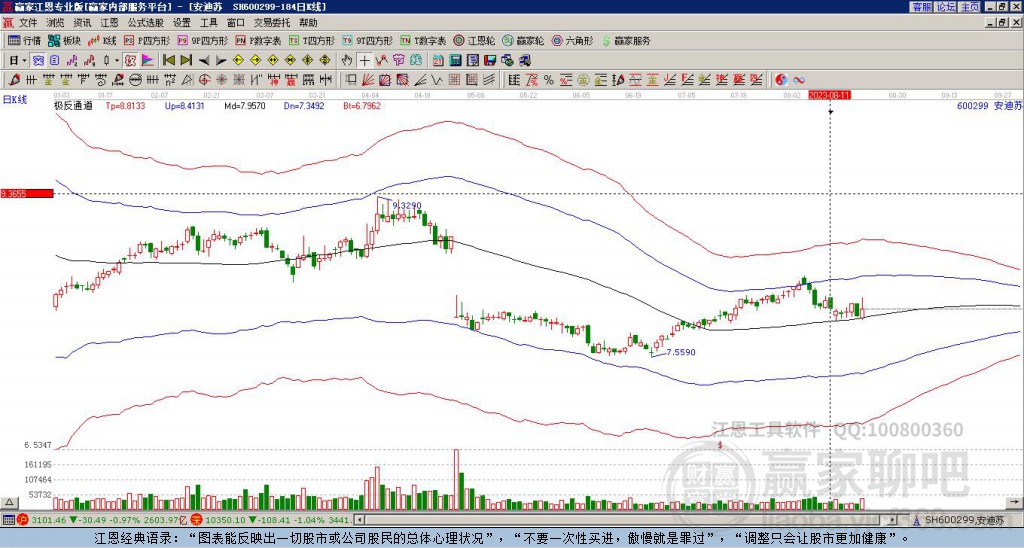The width and height of the screenshot is (1024, 548).
Task: Click the status bar grid icon
Action: coord(8,520)
